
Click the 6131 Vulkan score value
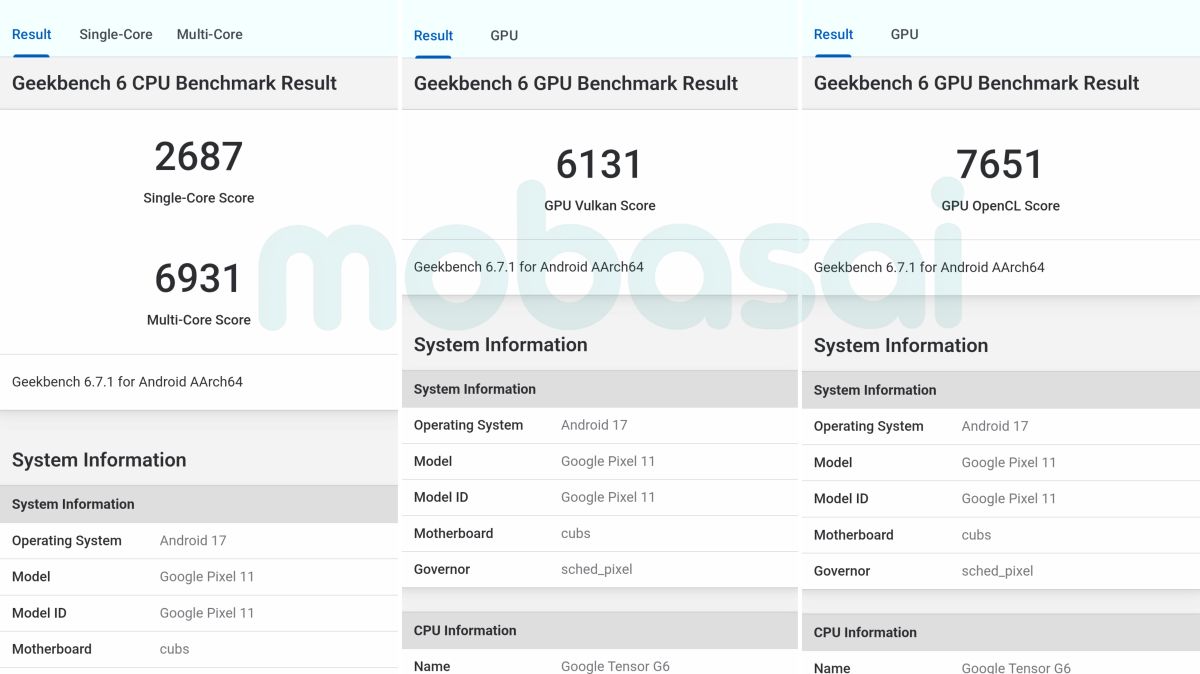[600, 165]
